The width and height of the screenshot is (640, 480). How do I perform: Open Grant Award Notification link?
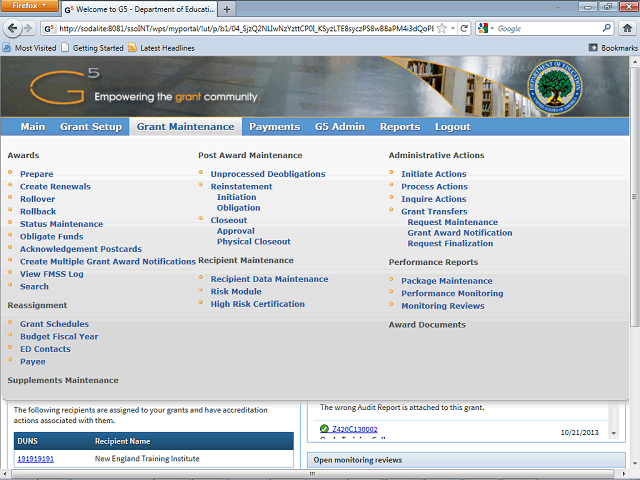[460, 233]
